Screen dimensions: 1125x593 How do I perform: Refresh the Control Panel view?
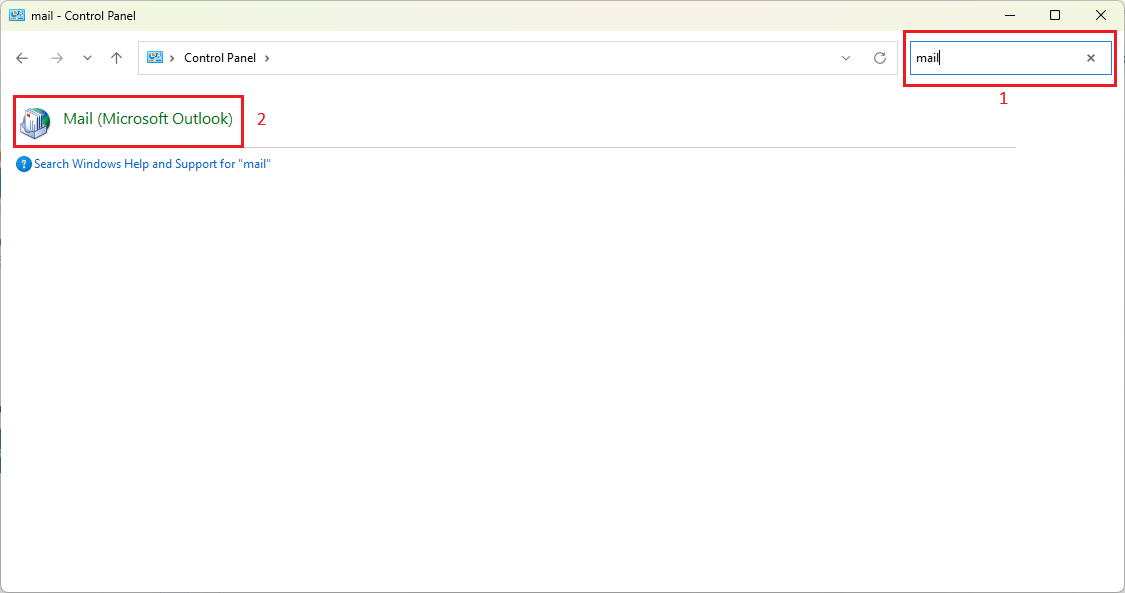pos(880,58)
